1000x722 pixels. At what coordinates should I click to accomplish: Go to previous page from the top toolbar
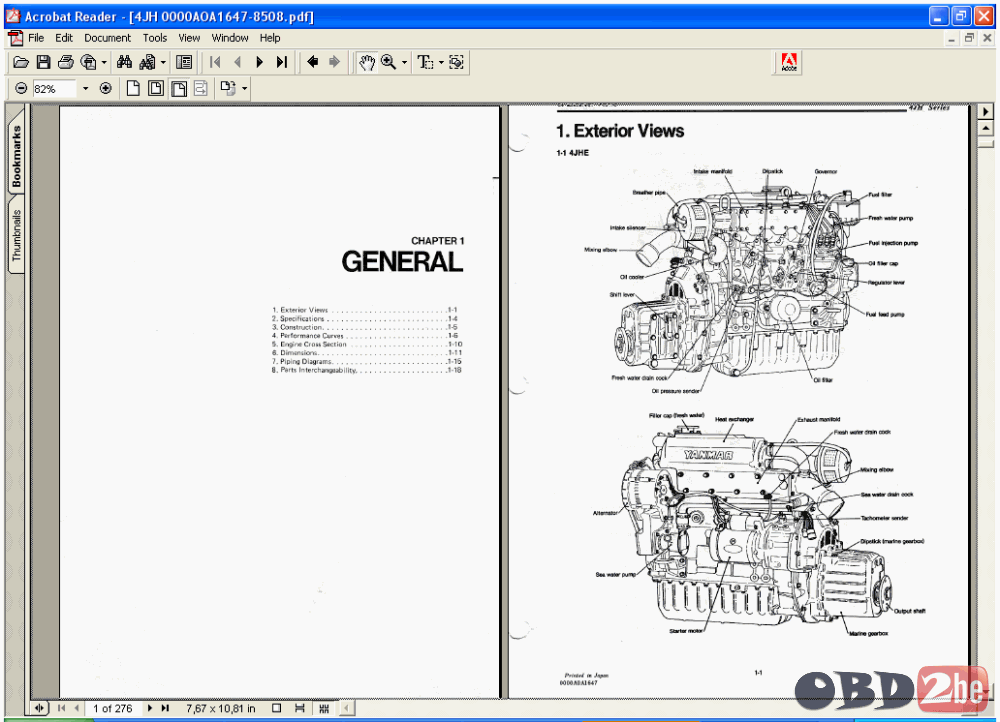(237, 62)
